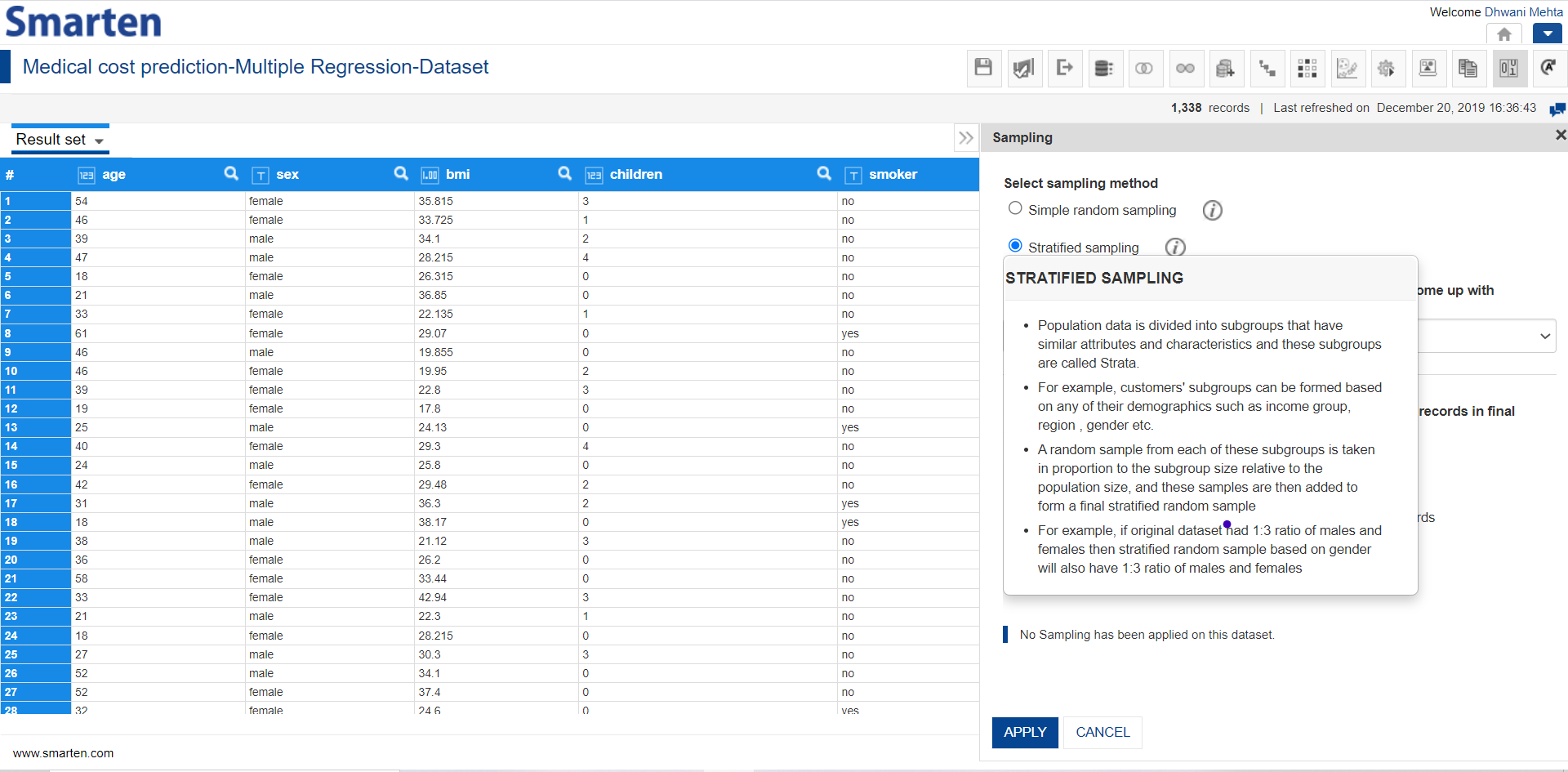
Task: Show info for Stratified sampling
Action: point(1175,247)
